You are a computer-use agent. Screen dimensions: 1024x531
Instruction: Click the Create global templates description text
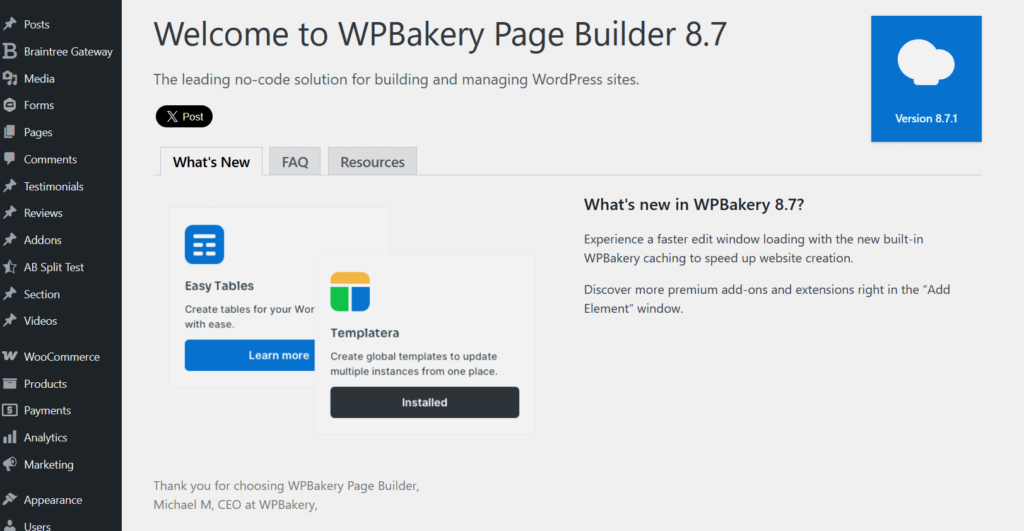click(x=414, y=364)
